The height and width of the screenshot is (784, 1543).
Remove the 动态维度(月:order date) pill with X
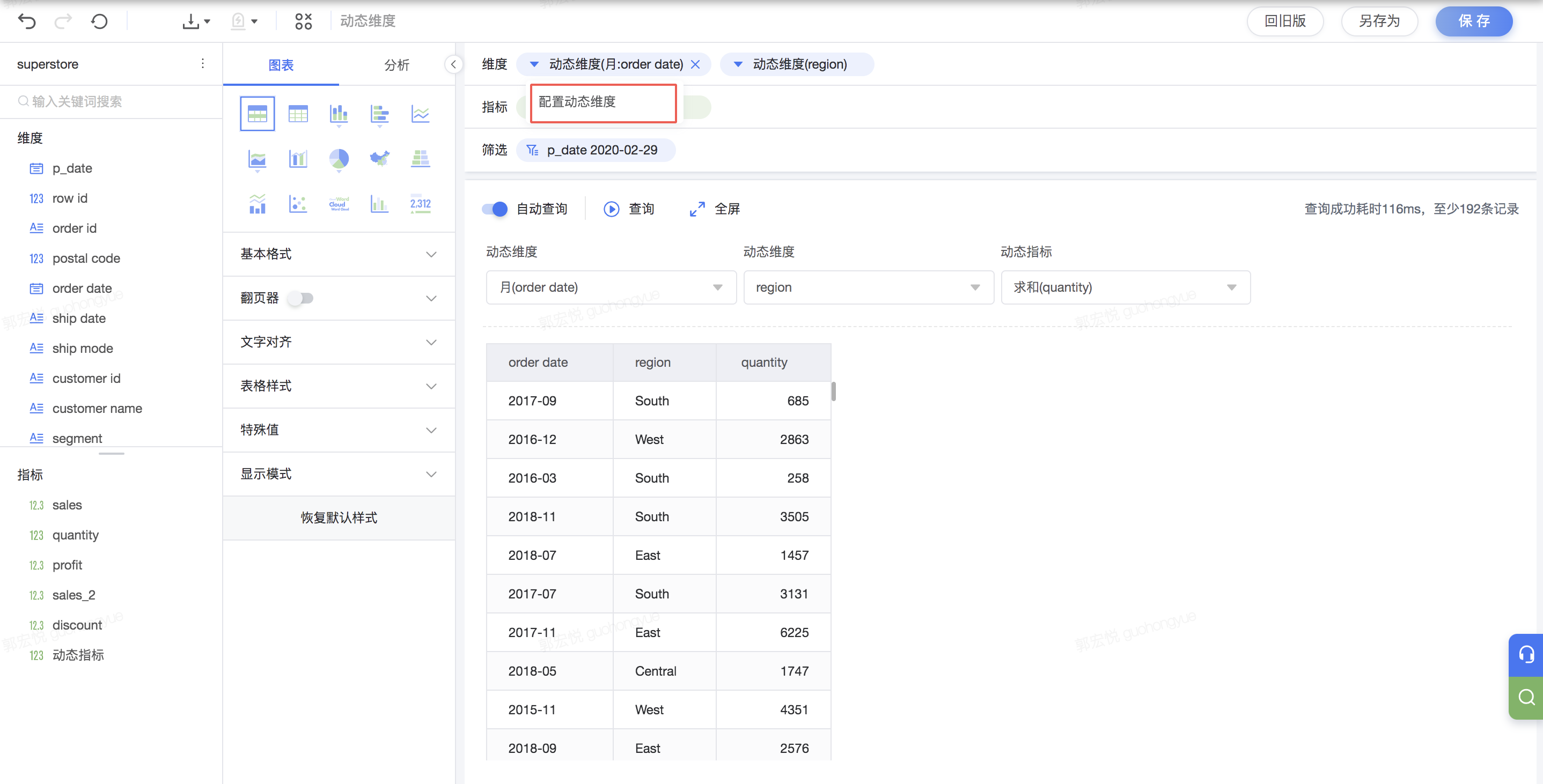pyautogui.click(x=695, y=64)
